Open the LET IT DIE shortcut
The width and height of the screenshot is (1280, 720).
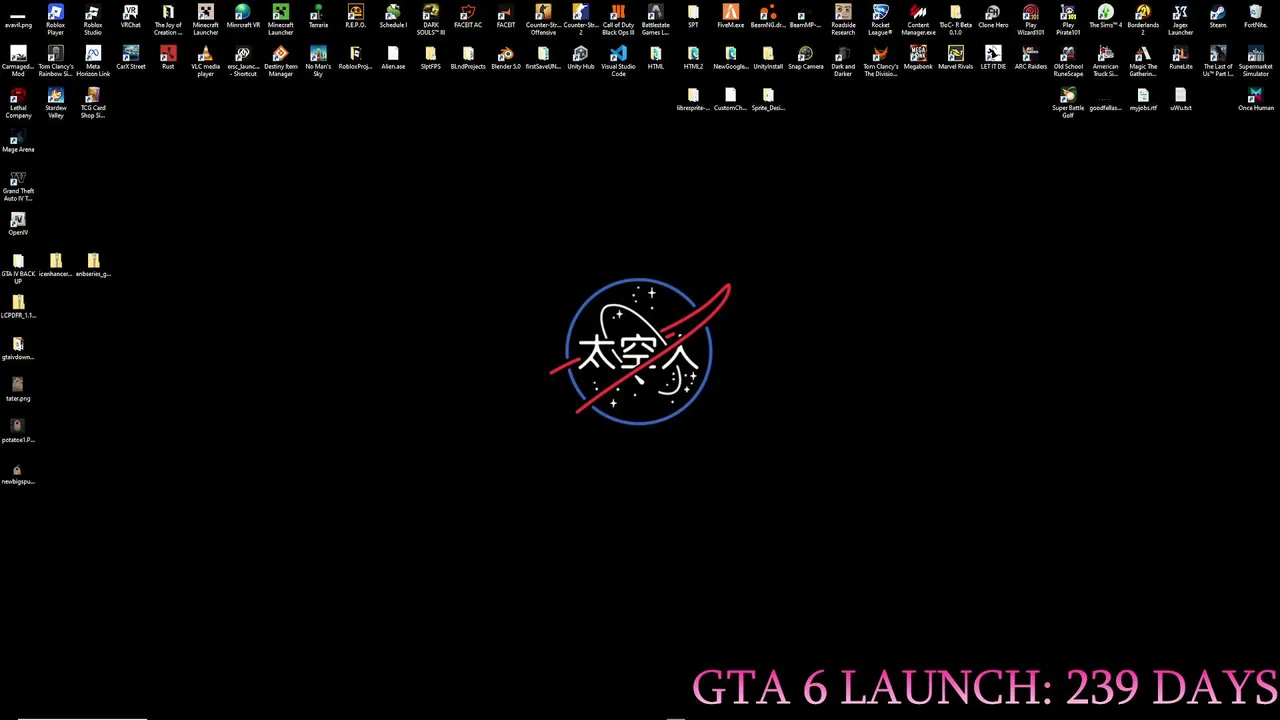pyautogui.click(x=993, y=59)
